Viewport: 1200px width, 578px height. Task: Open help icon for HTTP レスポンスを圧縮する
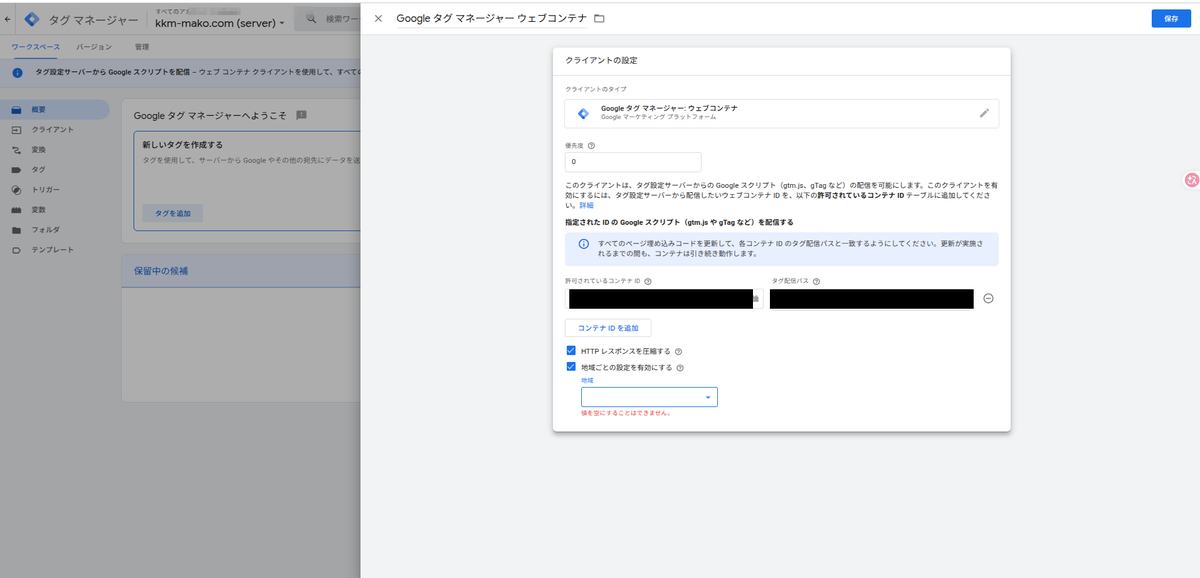pyautogui.click(x=678, y=352)
